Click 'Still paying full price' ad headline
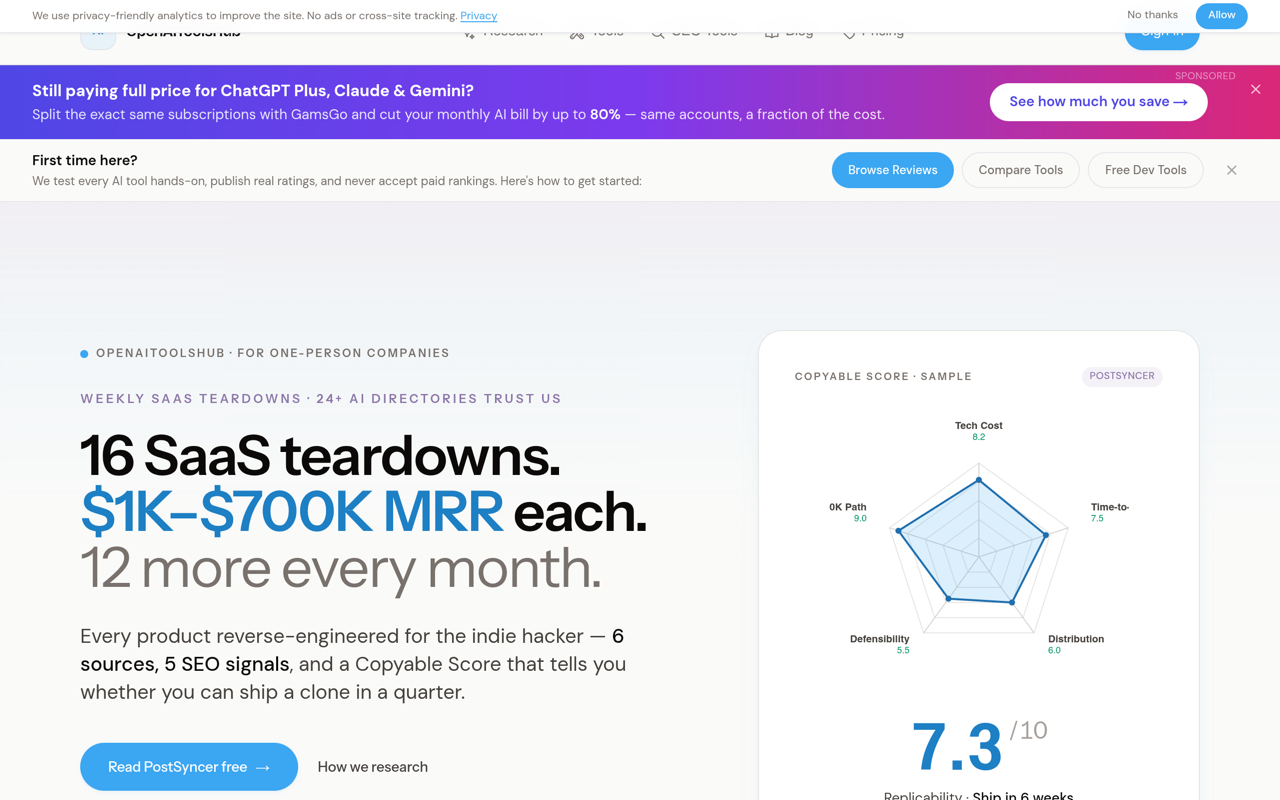 coord(253,90)
